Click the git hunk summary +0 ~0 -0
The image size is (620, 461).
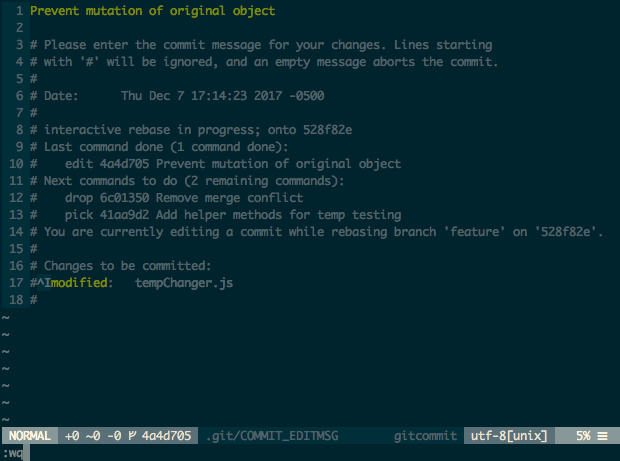(x=93, y=436)
